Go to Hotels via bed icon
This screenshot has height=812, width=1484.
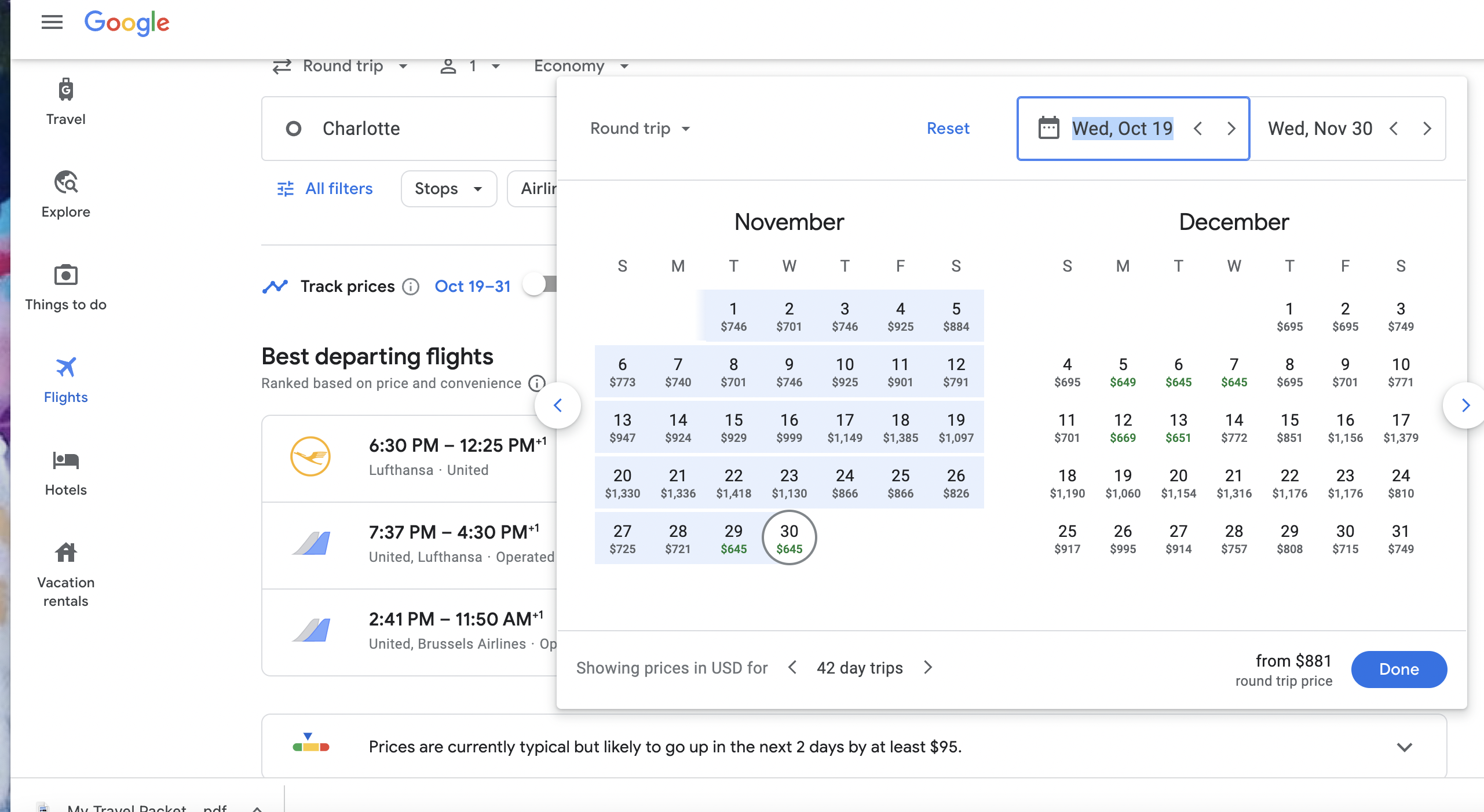coord(65,462)
